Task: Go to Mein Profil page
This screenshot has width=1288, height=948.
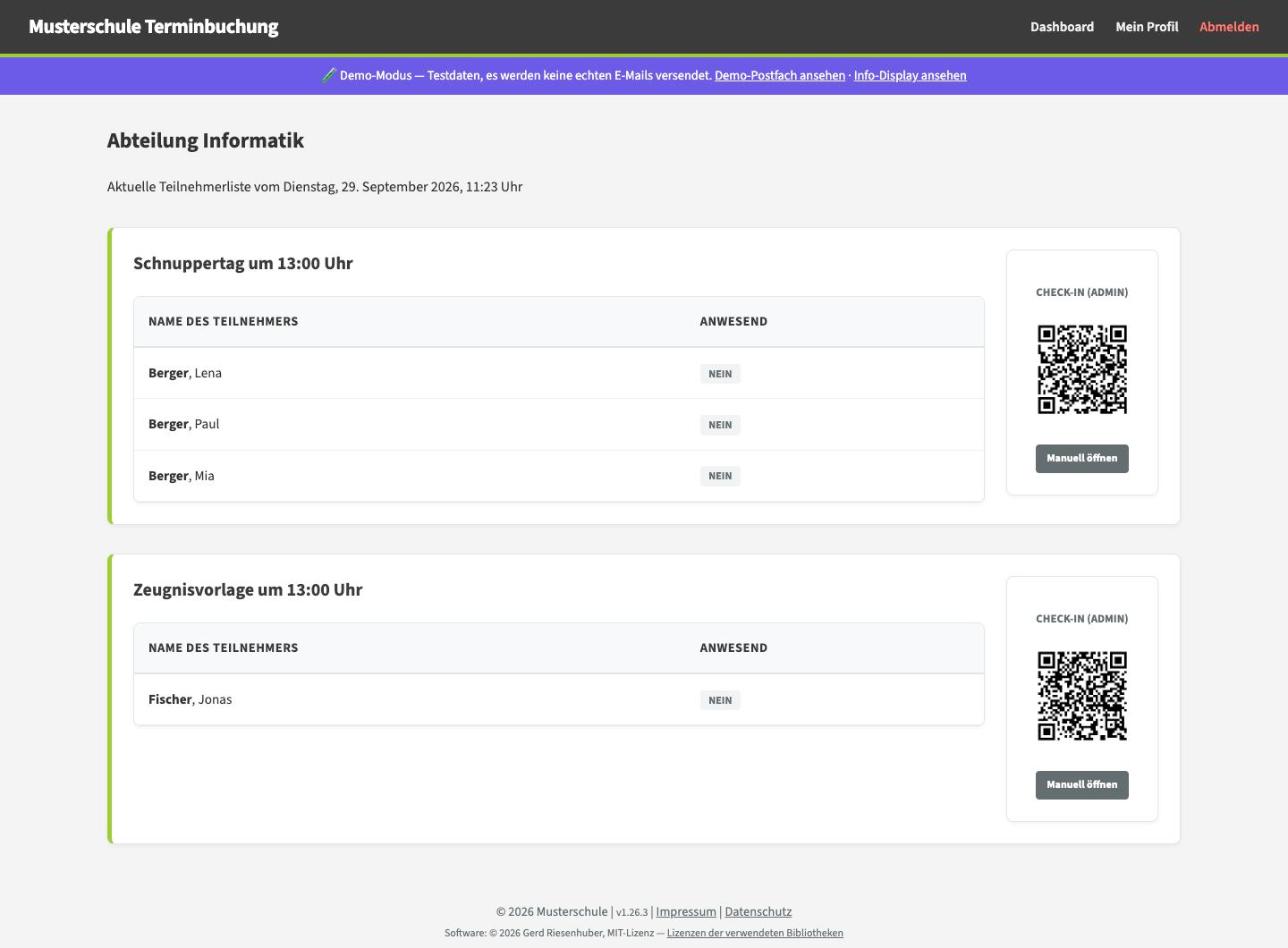Action: [1146, 27]
